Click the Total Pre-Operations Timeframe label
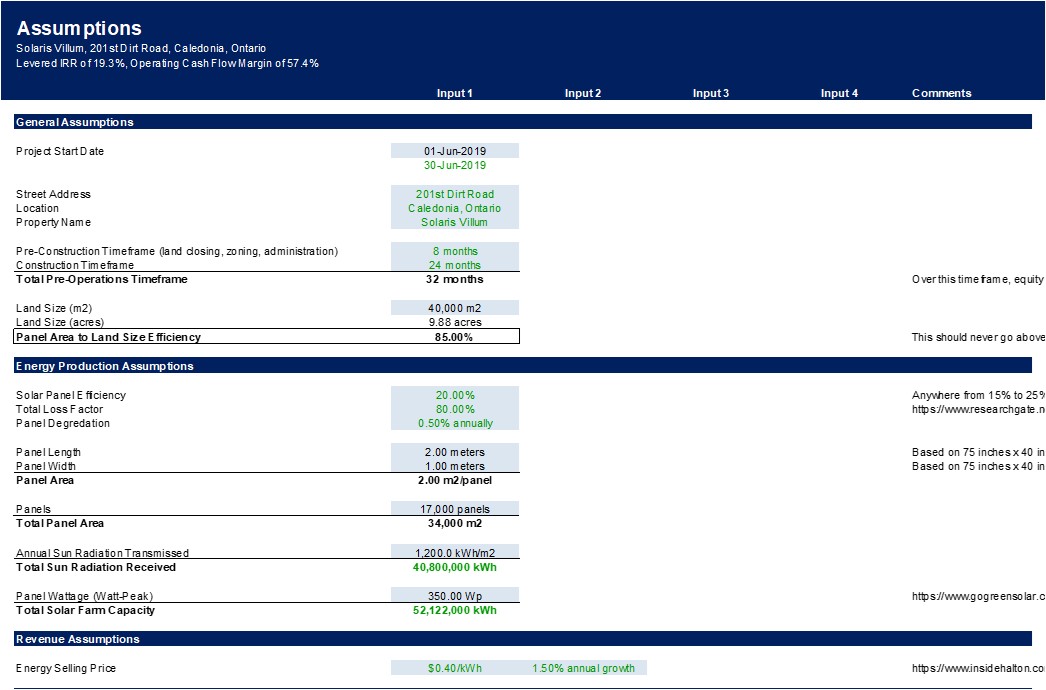The width and height of the screenshot is (1046, 690). point(102,280)
